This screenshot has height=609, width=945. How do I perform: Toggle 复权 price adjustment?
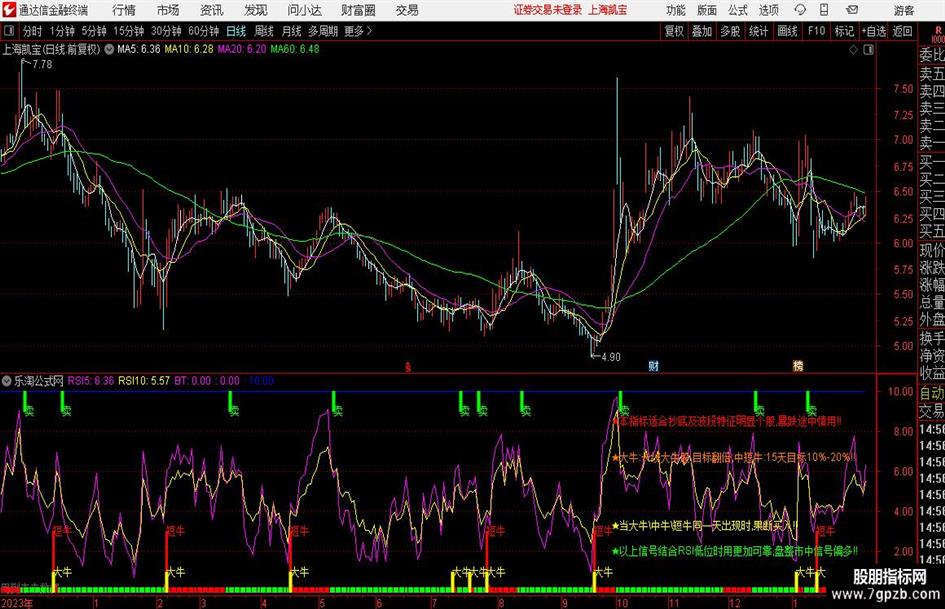675,30
